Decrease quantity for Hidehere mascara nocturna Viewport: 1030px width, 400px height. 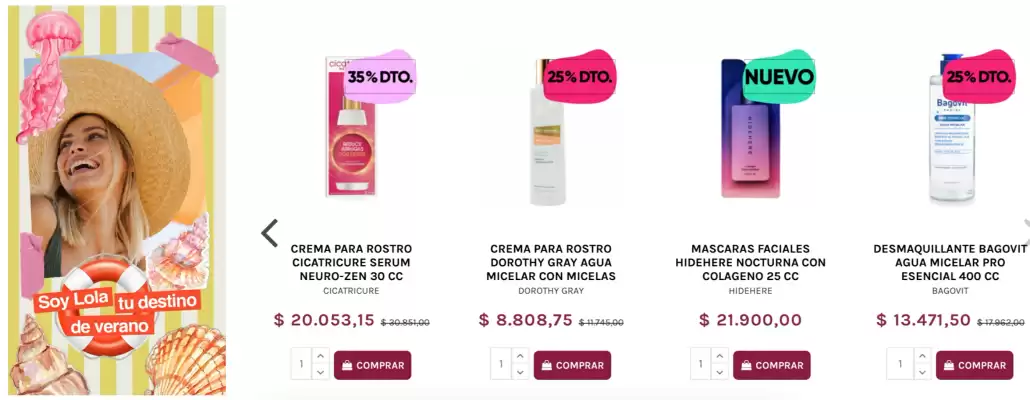click(x=720, y=372)
